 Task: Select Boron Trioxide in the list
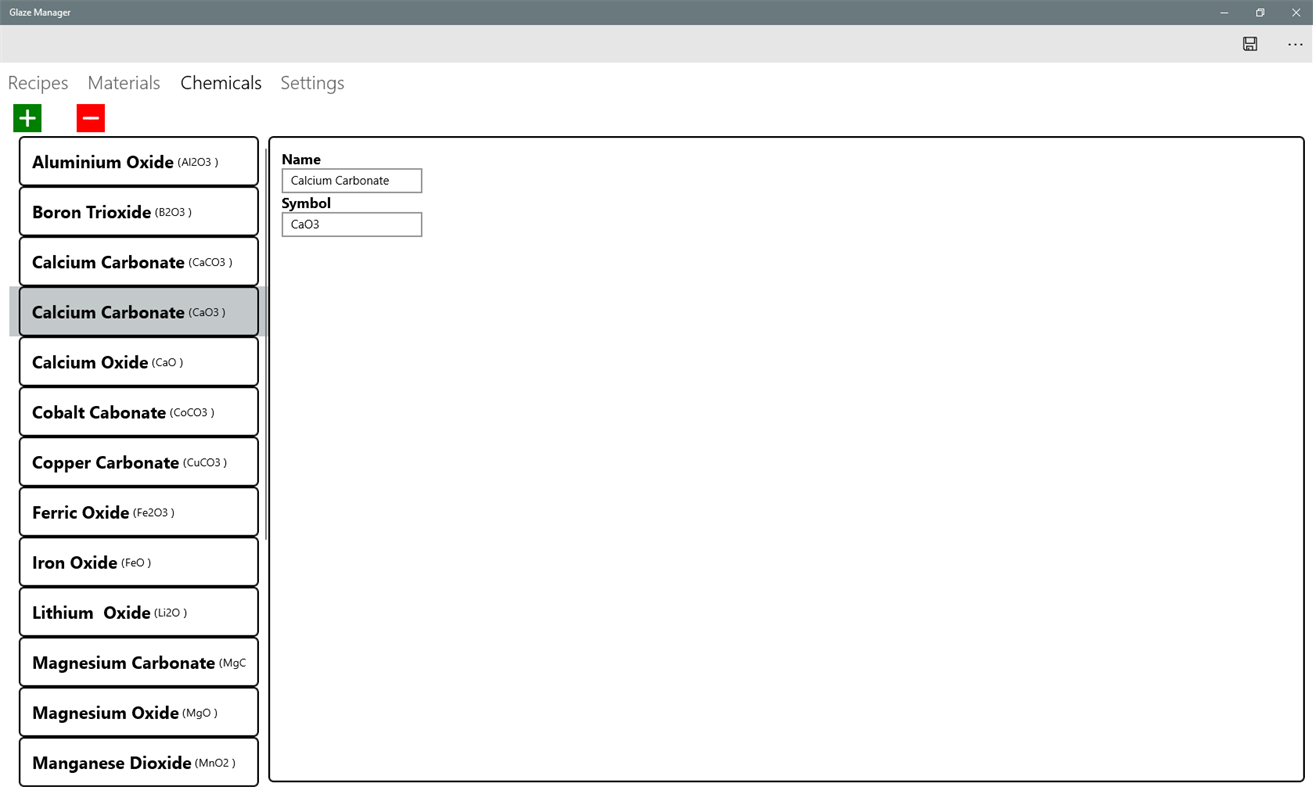(138, 211)
